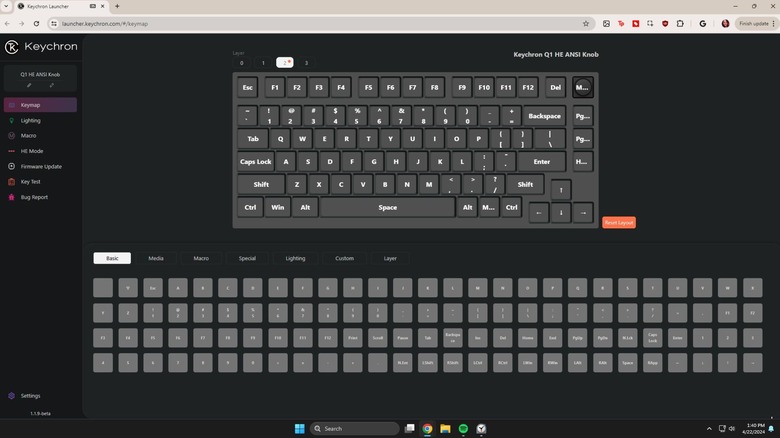
Task: Click the knob key on the keyboard
Action: (582, 87)
